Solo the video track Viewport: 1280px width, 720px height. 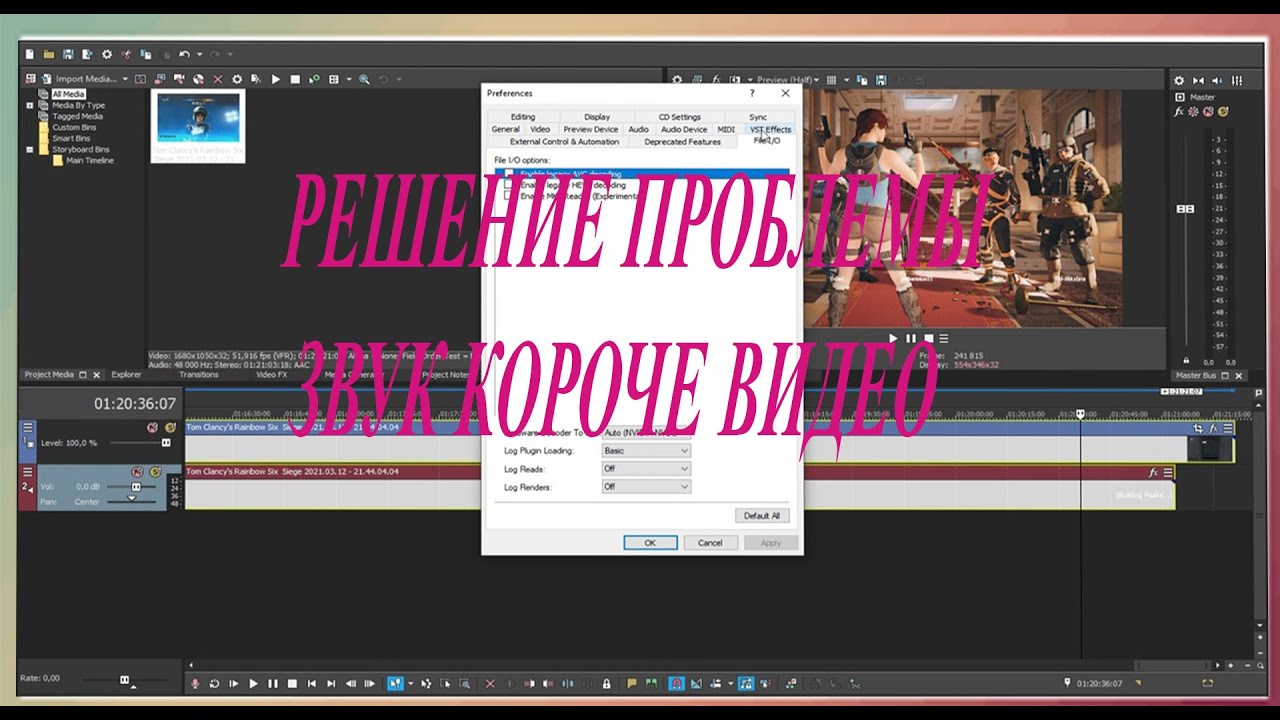[x=170, y=427]
